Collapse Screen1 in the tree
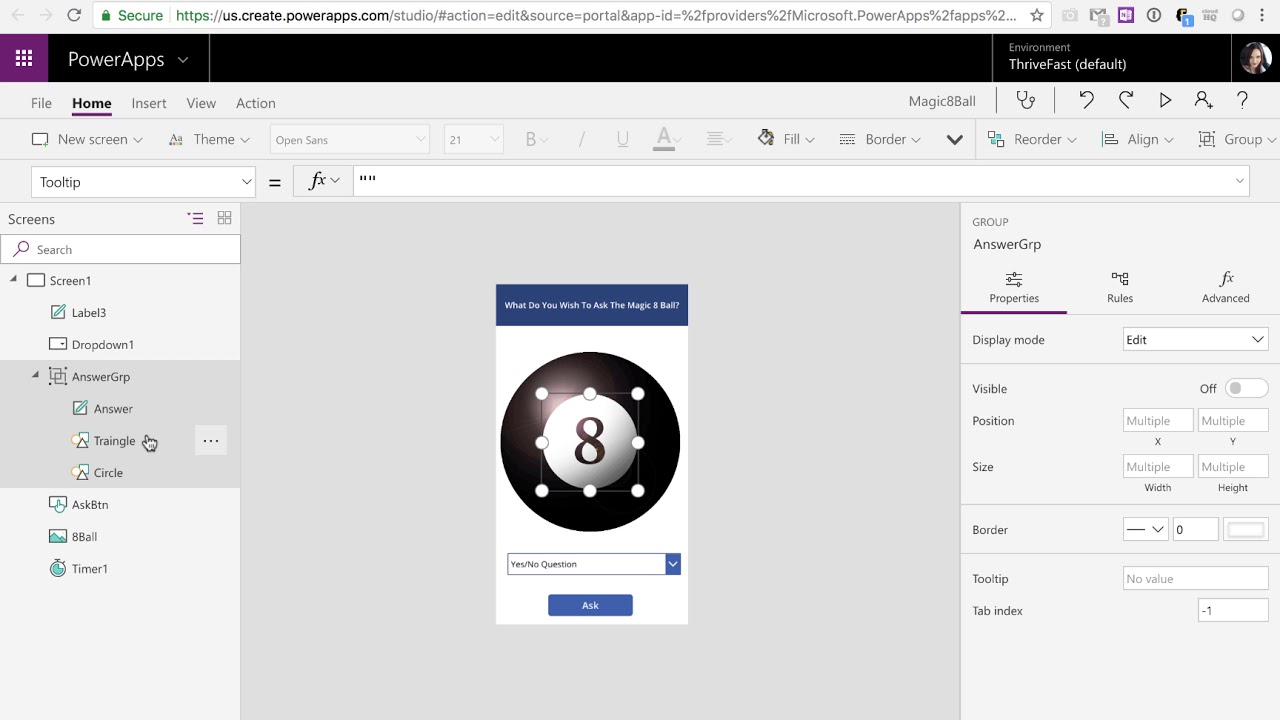1280x720 pixels. pos(13,280)
